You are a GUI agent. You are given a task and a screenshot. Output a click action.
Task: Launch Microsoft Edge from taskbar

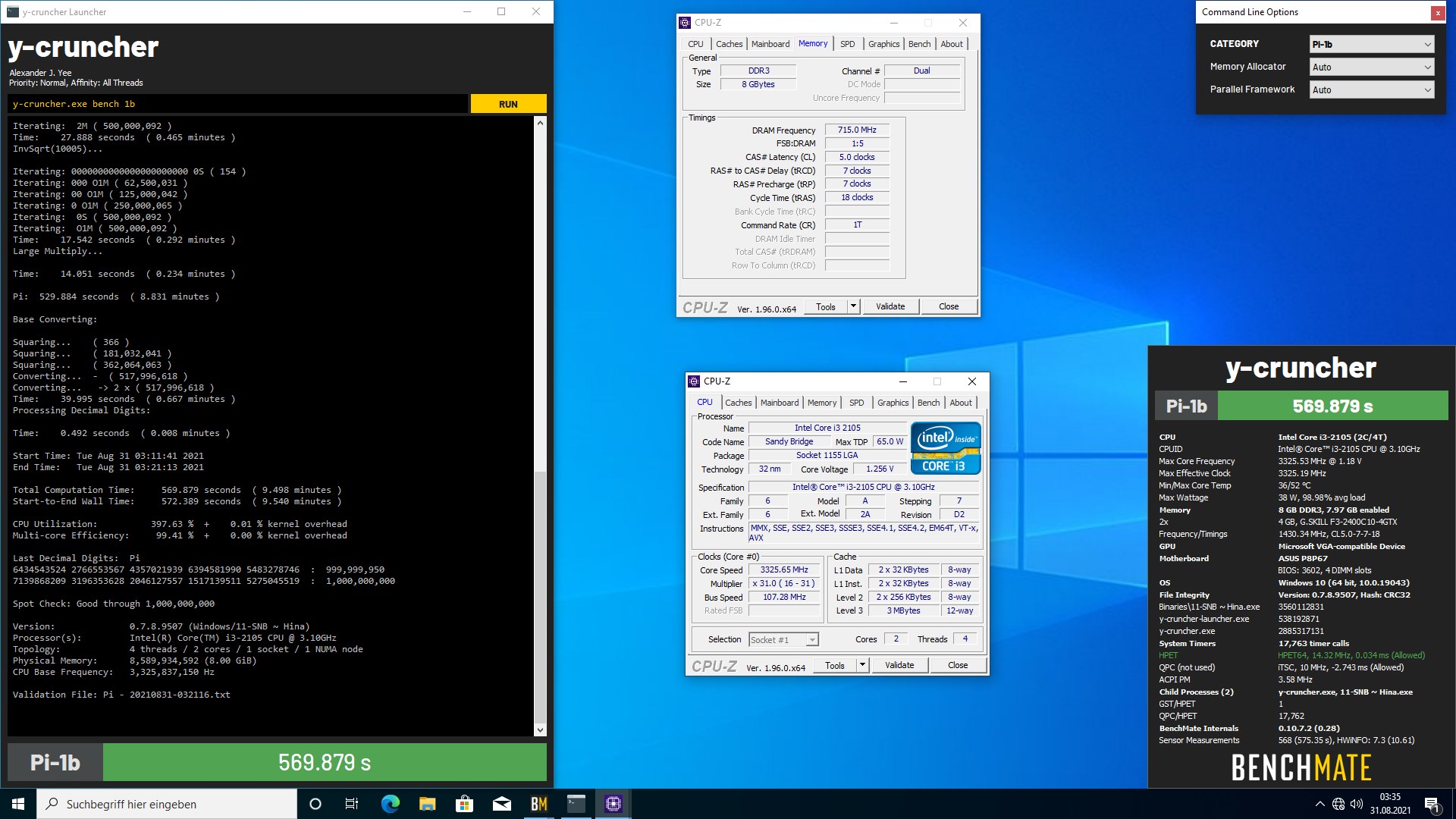pos(390,804)
